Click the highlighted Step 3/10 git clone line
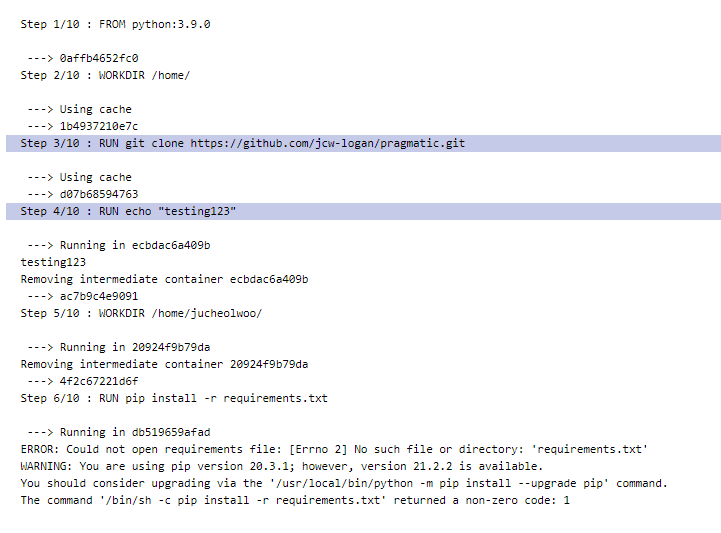The width and height of the screenshot is (721, 533). [242, 143]
